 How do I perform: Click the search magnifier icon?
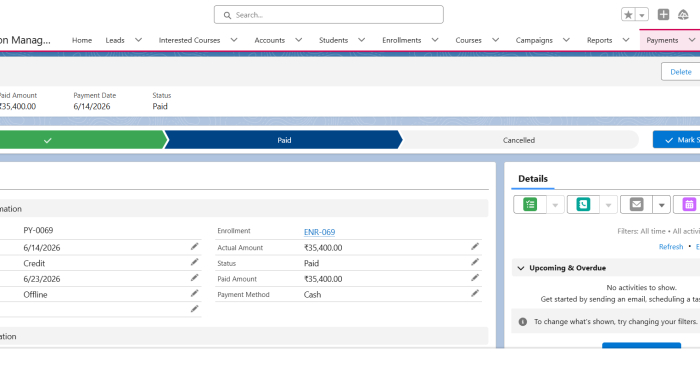[x=227, y=15]
